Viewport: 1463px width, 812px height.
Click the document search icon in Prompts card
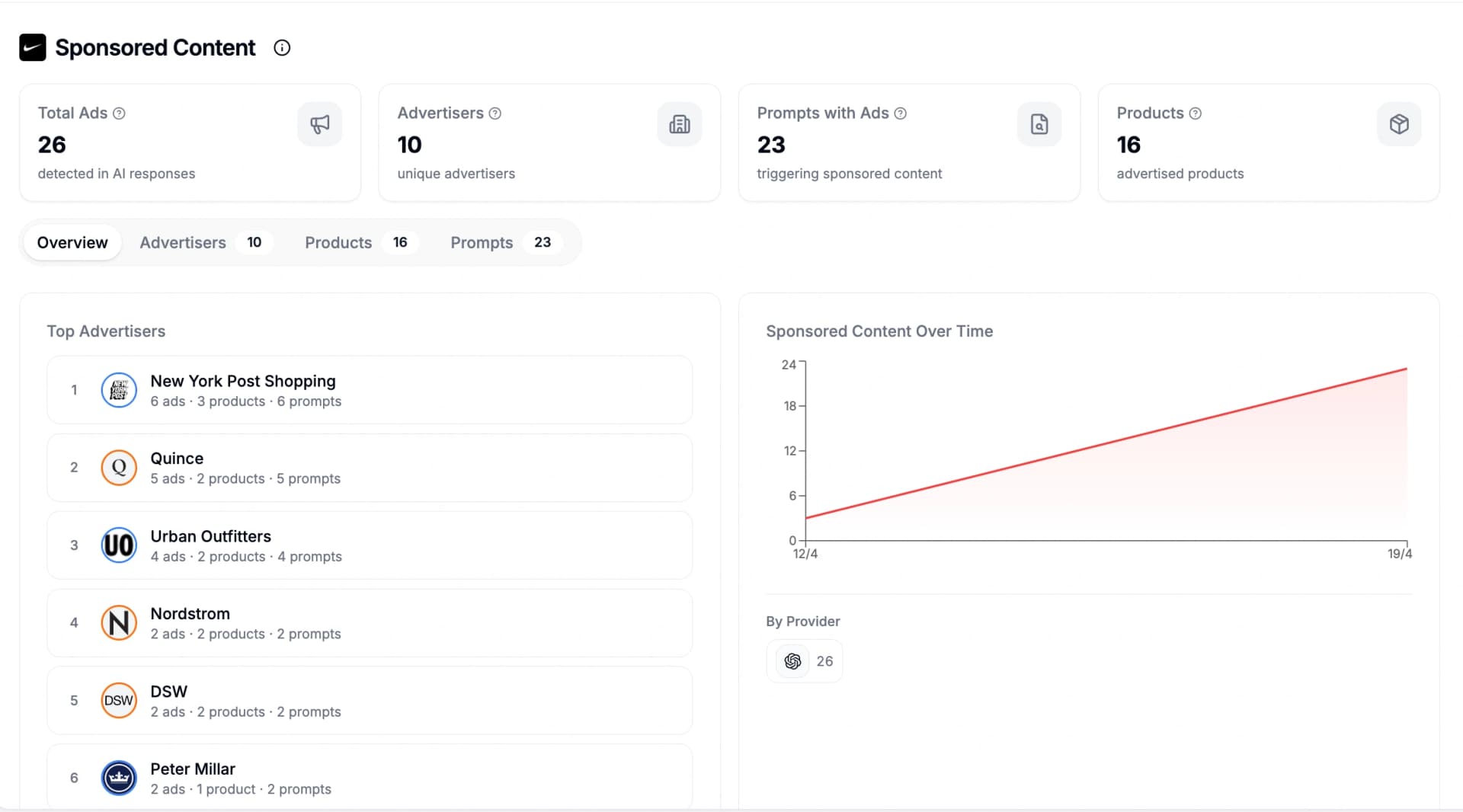1039,124
